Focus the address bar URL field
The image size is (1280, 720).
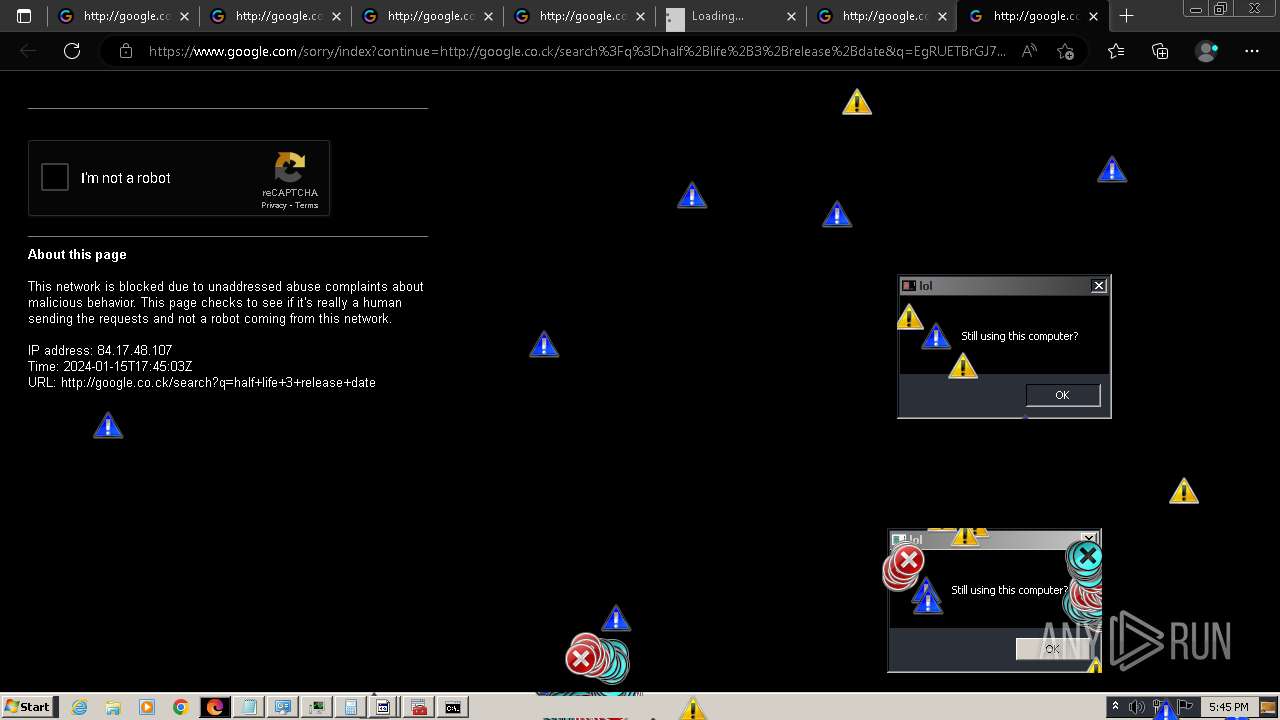coord(577,51)
